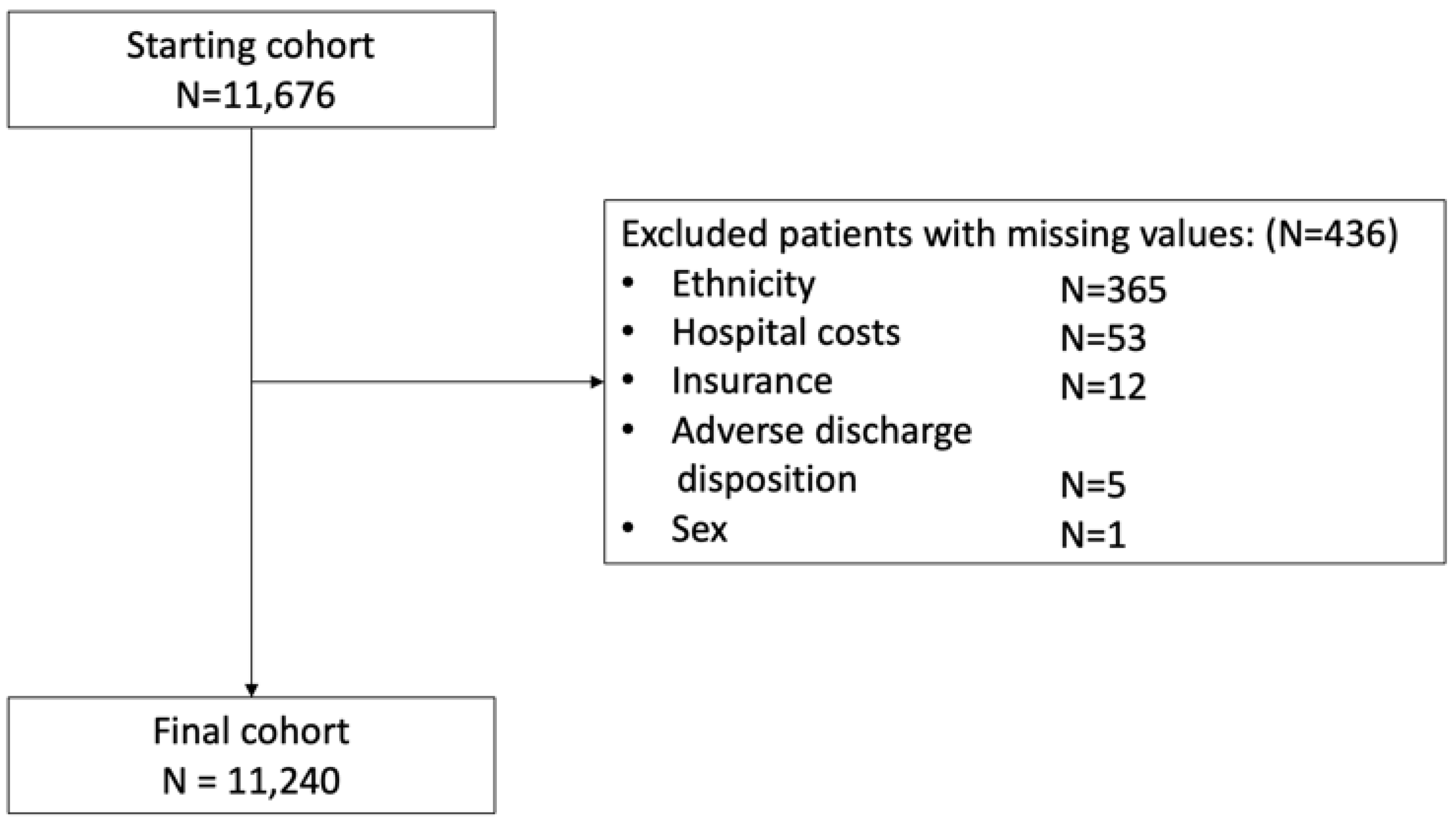Click the bullet point beside Sex
Viewport: 1456px width, 827px height.
[628, 528]
